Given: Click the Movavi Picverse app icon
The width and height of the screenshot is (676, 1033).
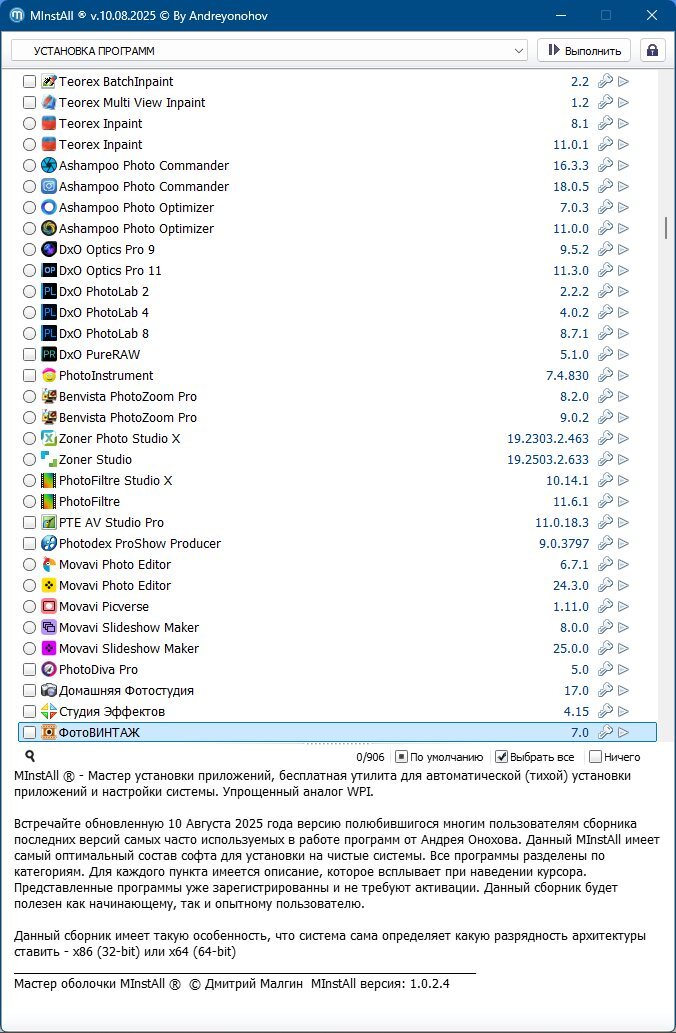Looking at the screenshot, I should (x=49, y=607).
